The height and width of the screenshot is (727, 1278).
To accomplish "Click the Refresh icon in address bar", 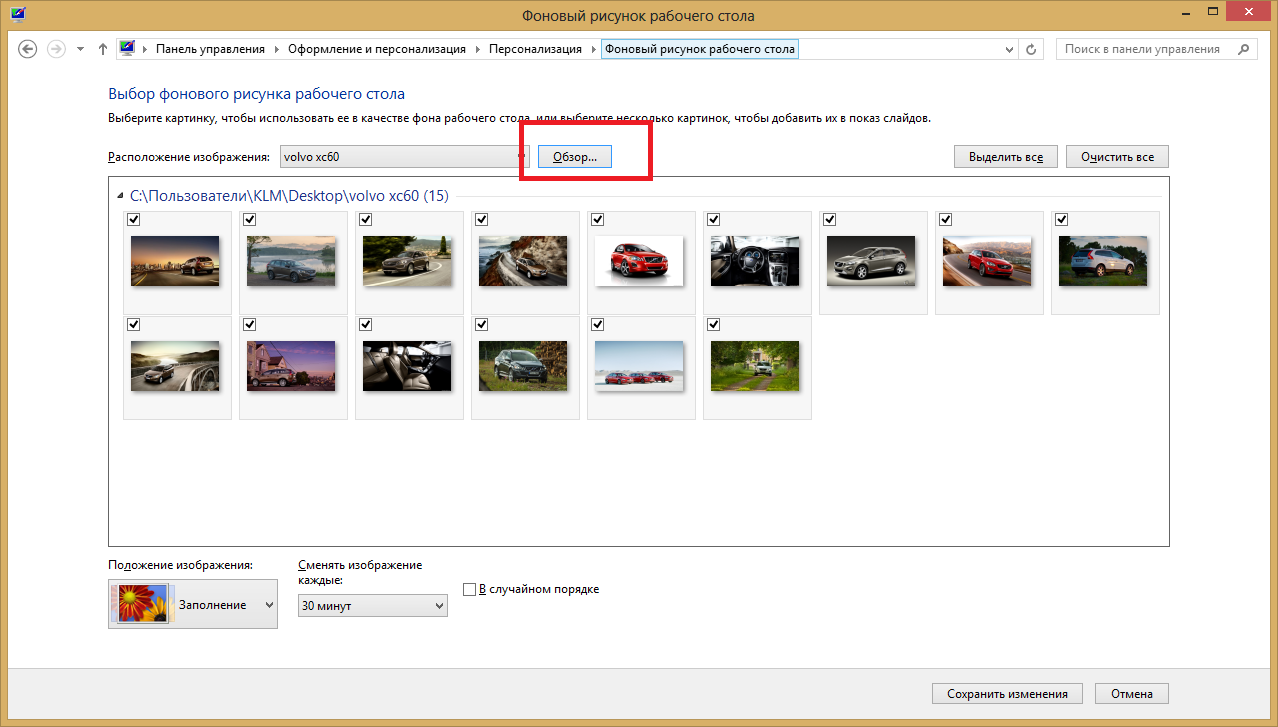I will (1033, 49).
